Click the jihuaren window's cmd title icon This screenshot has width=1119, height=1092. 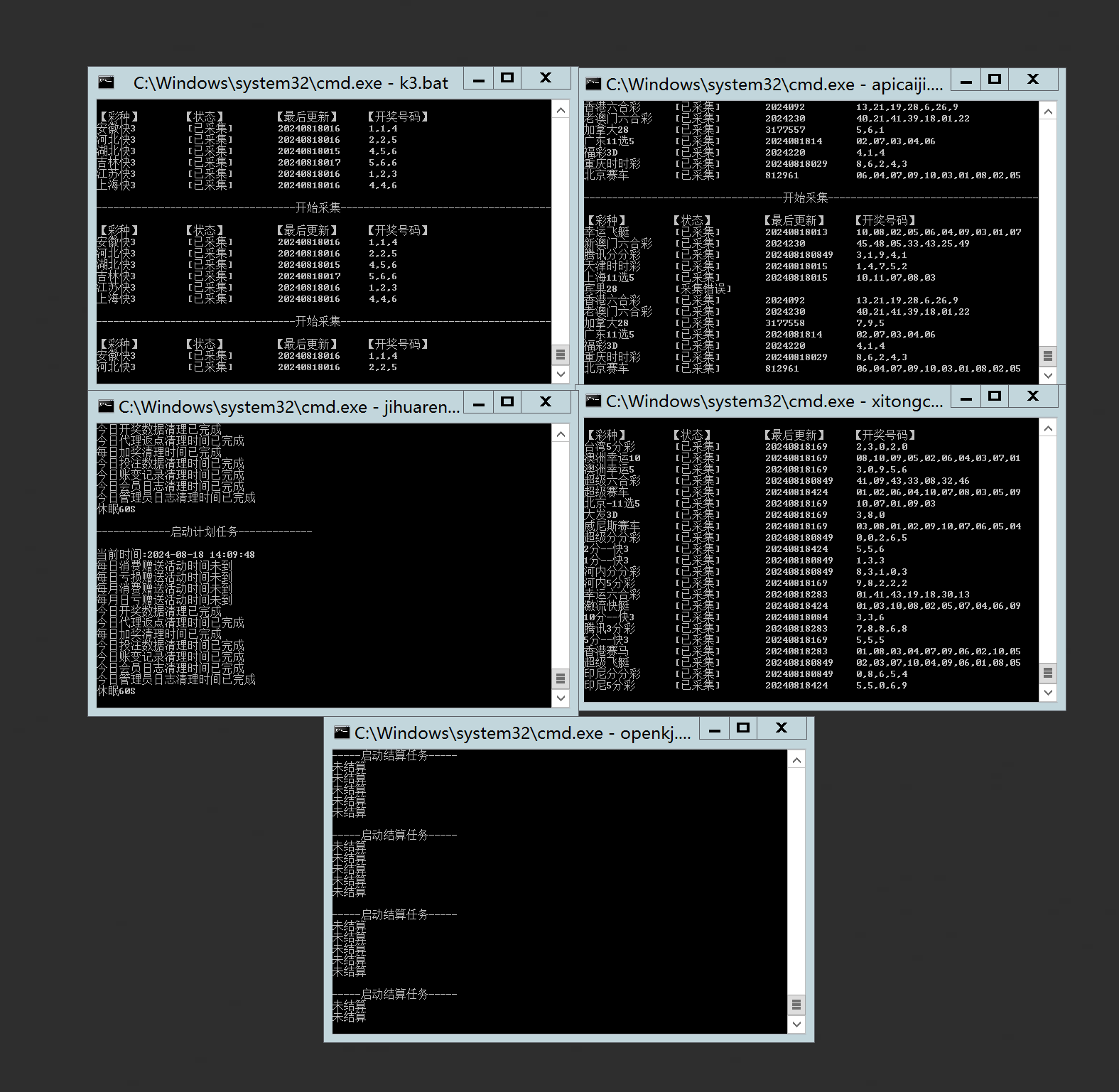(x=106, y=406)
